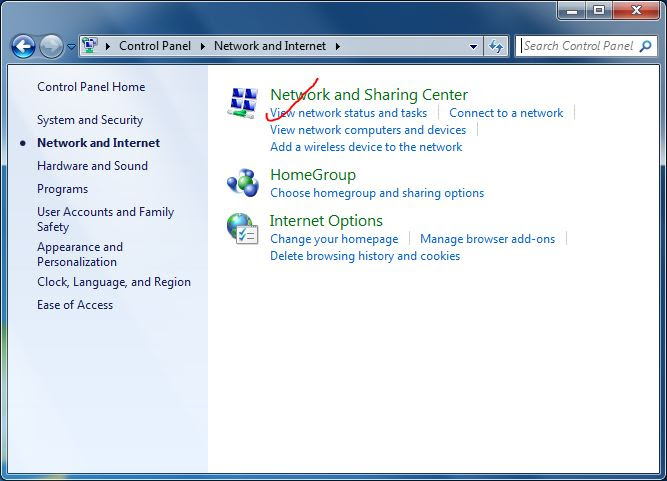Expand the arrow before Control Panel breadcrumb
This screenshot has height=481, width=667.
[108, 46]
